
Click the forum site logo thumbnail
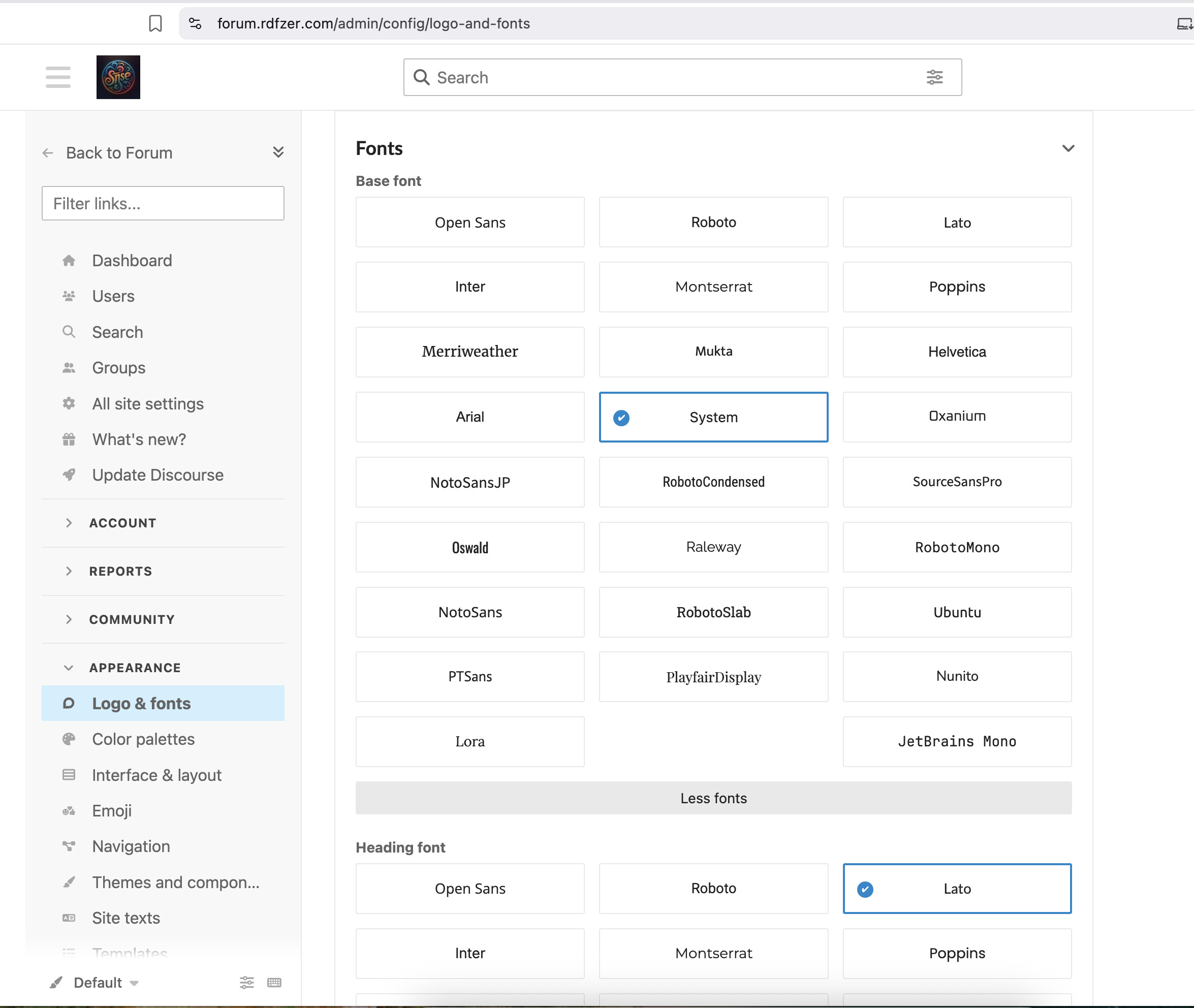[118, 77]
